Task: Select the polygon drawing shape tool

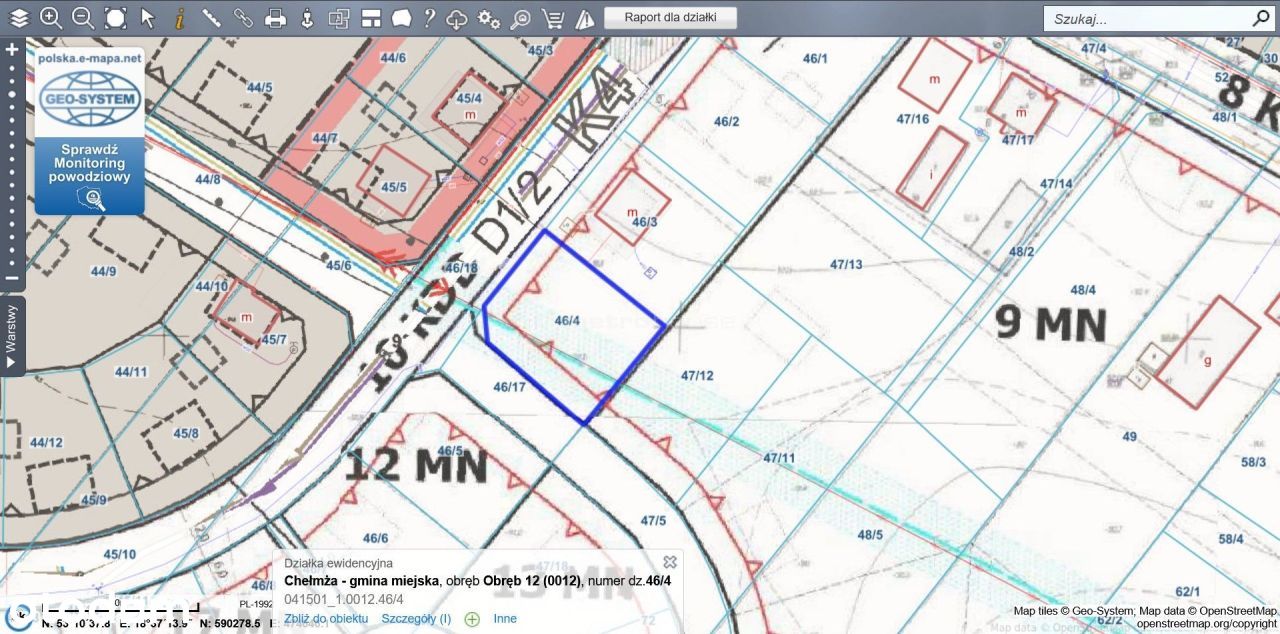Action: [401, 18]
